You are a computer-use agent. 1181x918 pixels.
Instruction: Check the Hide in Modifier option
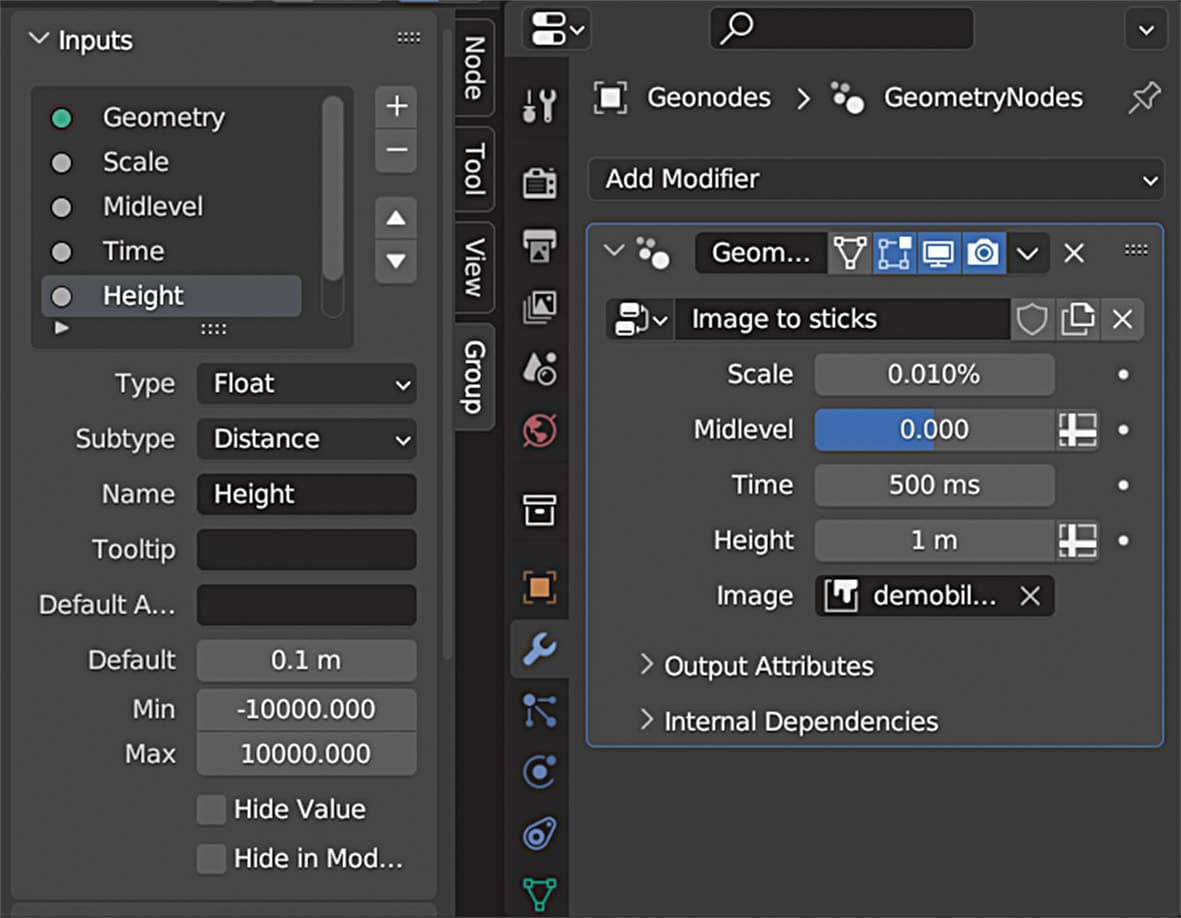point(210,858)
